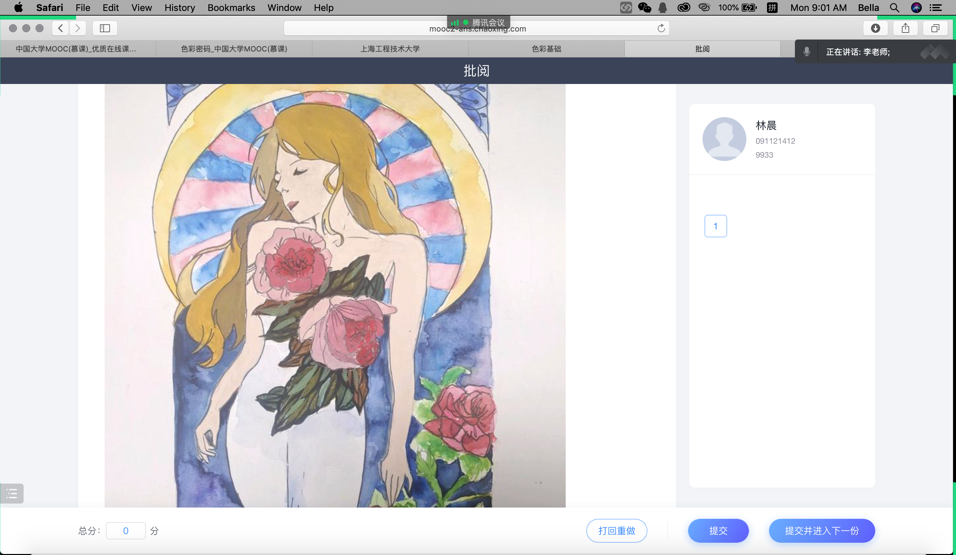
Task: Open the History menu
Action: click(x=179, y=8)
